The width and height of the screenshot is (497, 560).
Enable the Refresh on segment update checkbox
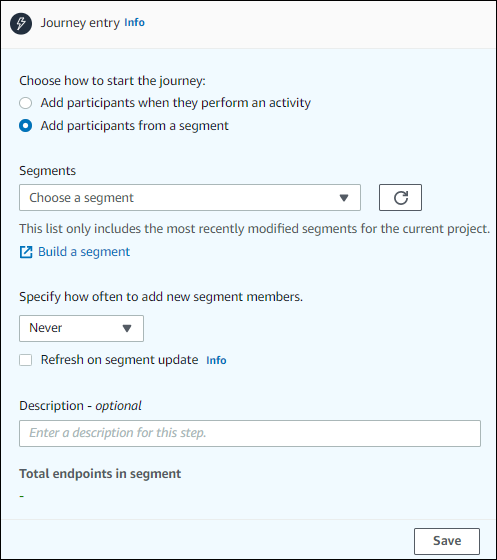25,360
